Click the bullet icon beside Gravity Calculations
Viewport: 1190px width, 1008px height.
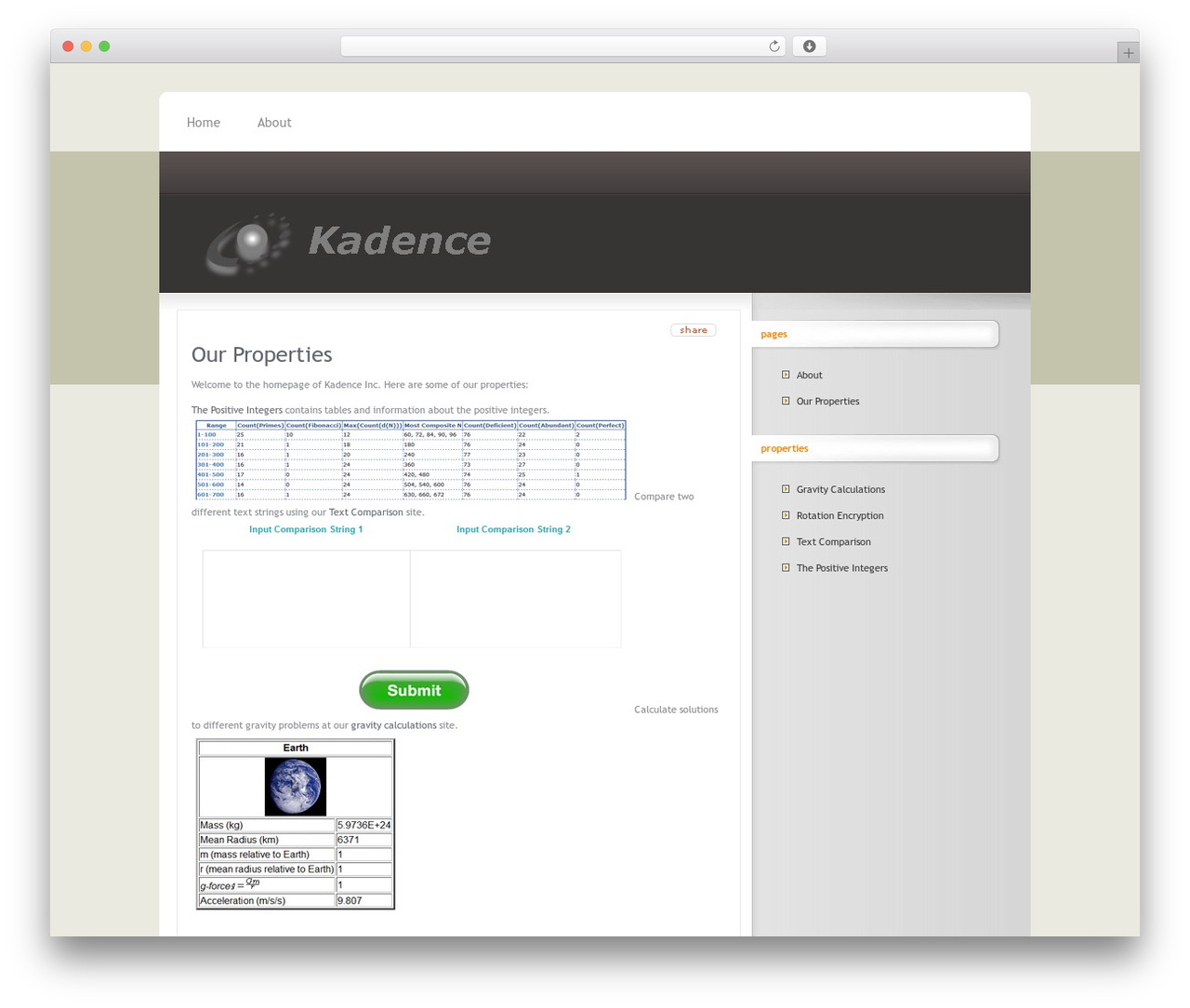click(x=786, y=489)
